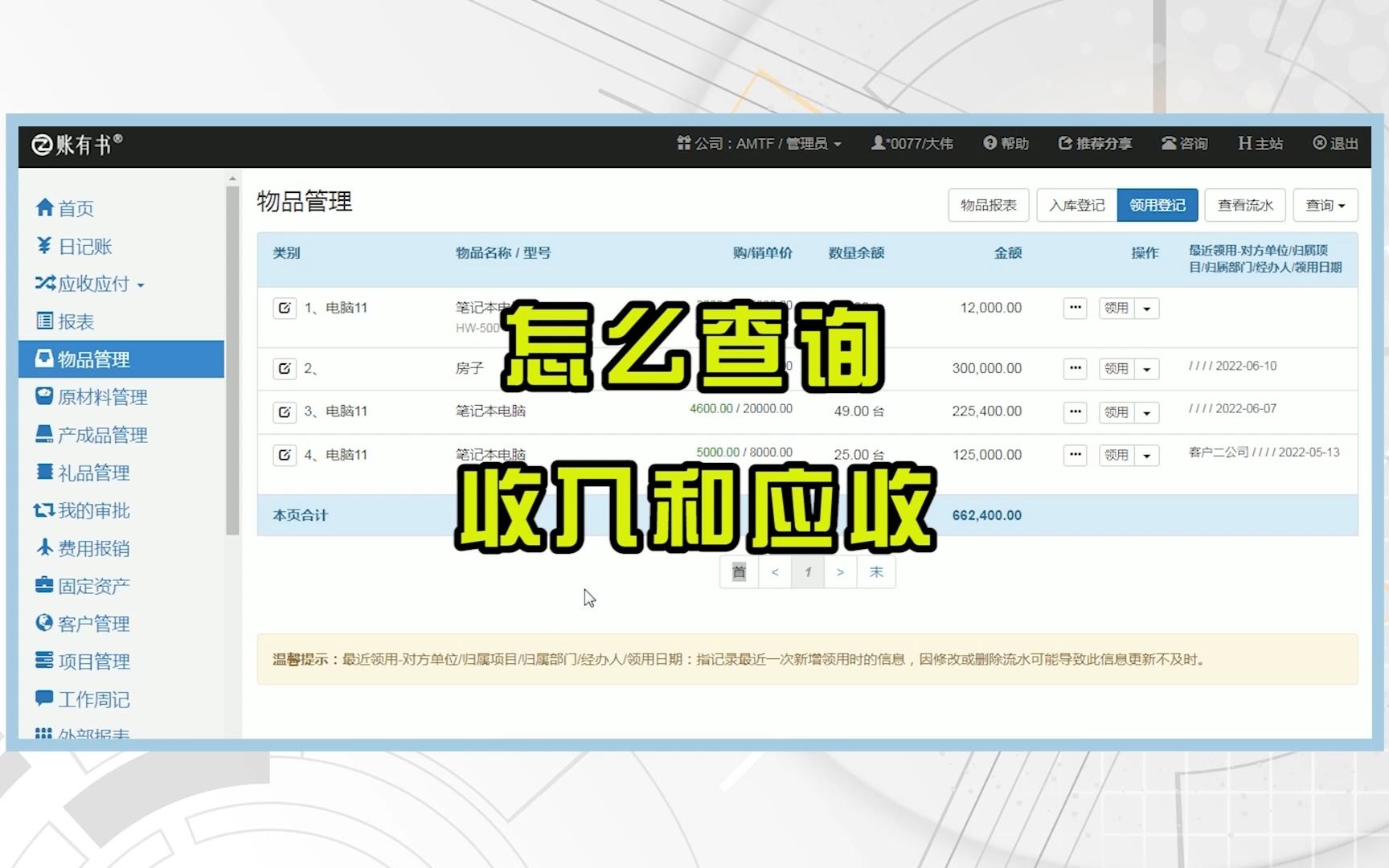This screenshot has height=868, width=1389.
Task: Expand the 领用 caret for the 225,400.00 row
Action: click(1147, 413)
